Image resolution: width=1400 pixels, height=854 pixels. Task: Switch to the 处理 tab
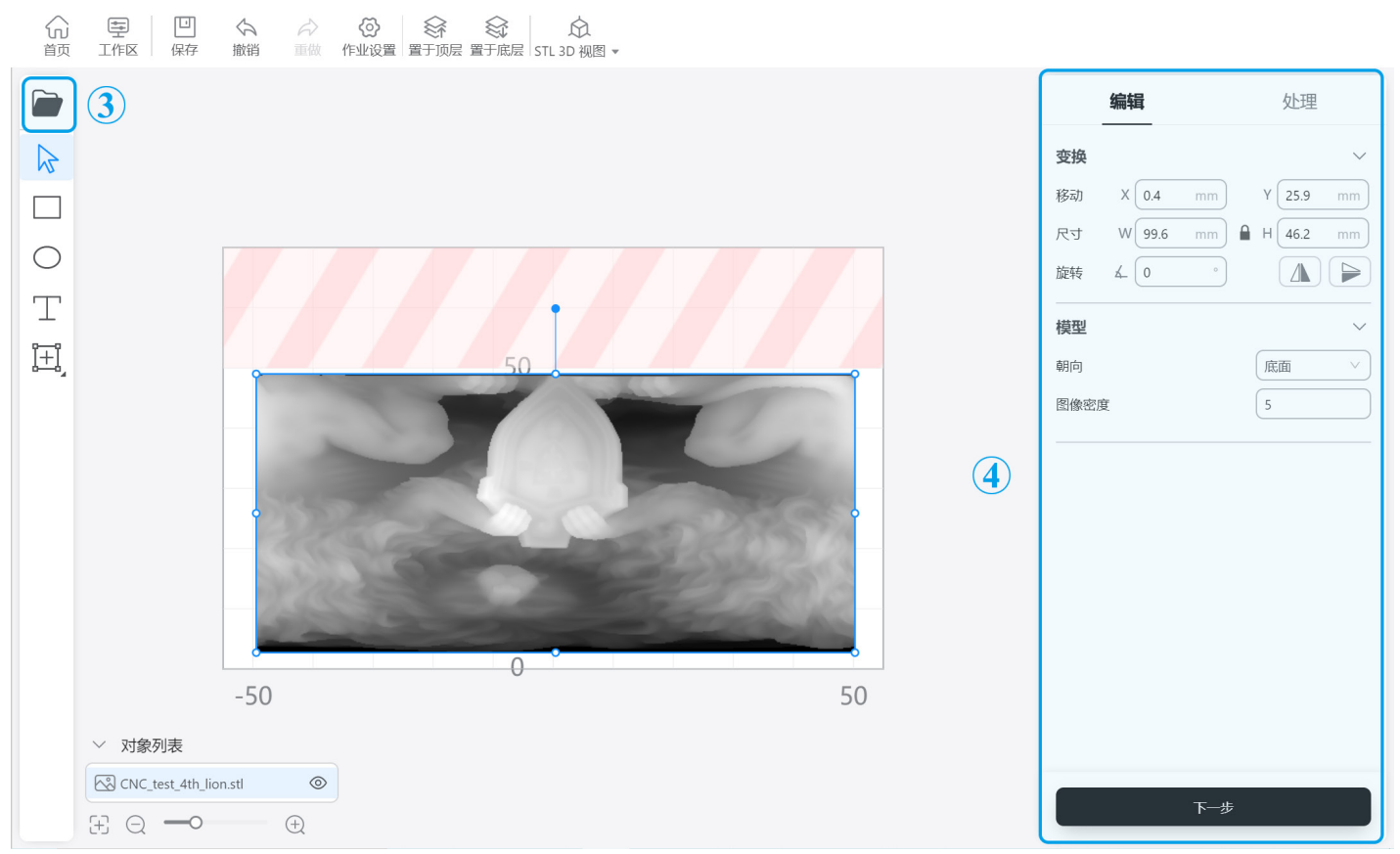1299,102
